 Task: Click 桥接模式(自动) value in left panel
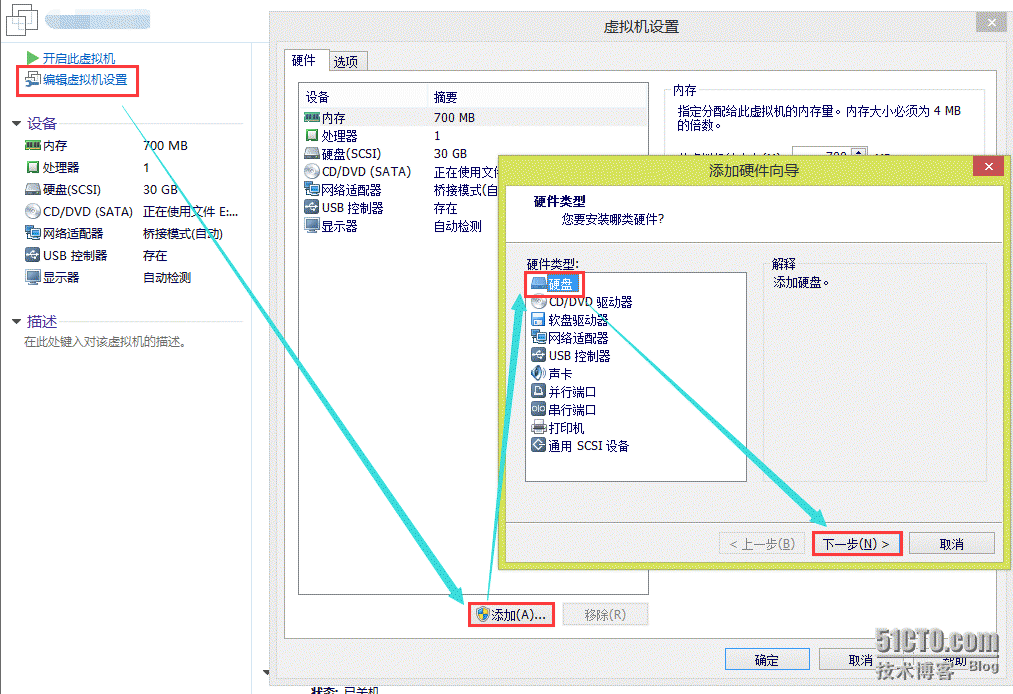point(183,233)
